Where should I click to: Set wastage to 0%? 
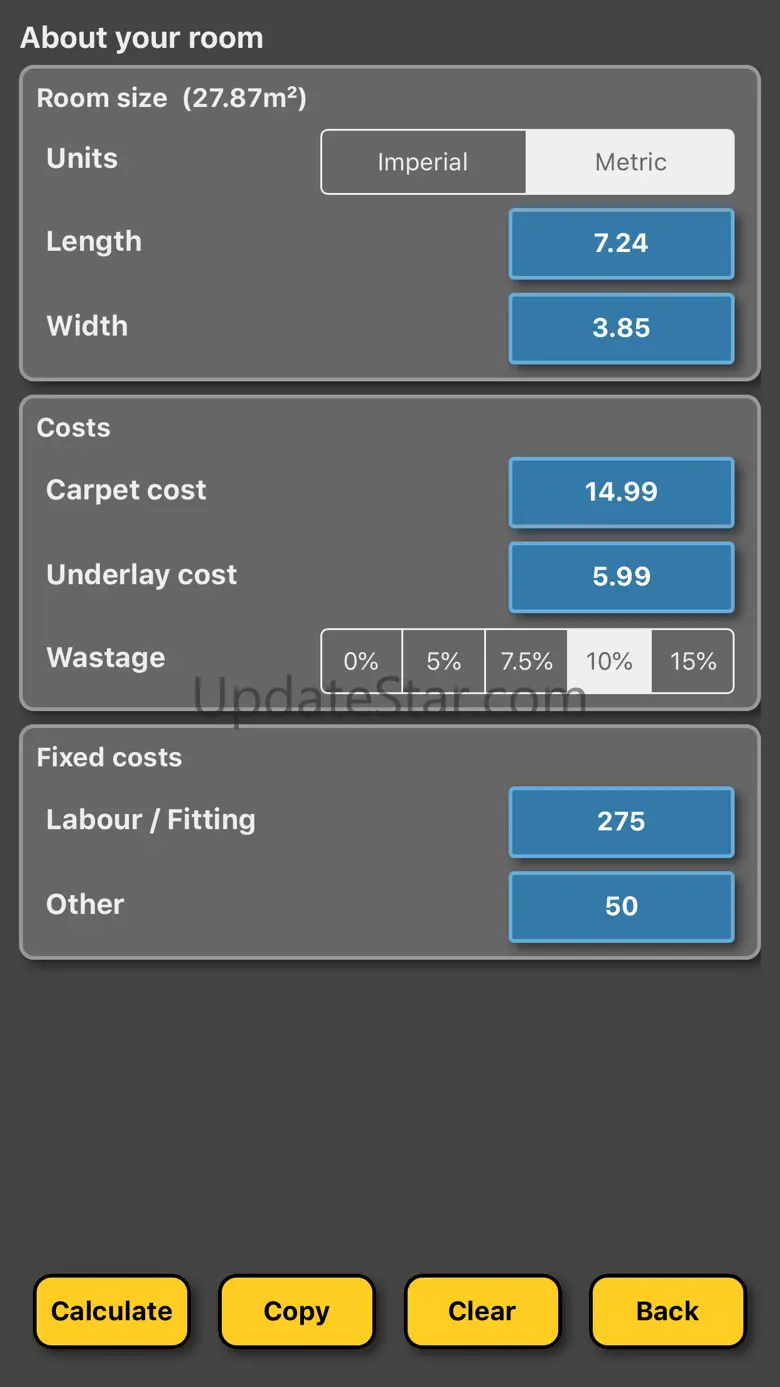[x=361, y=661]
